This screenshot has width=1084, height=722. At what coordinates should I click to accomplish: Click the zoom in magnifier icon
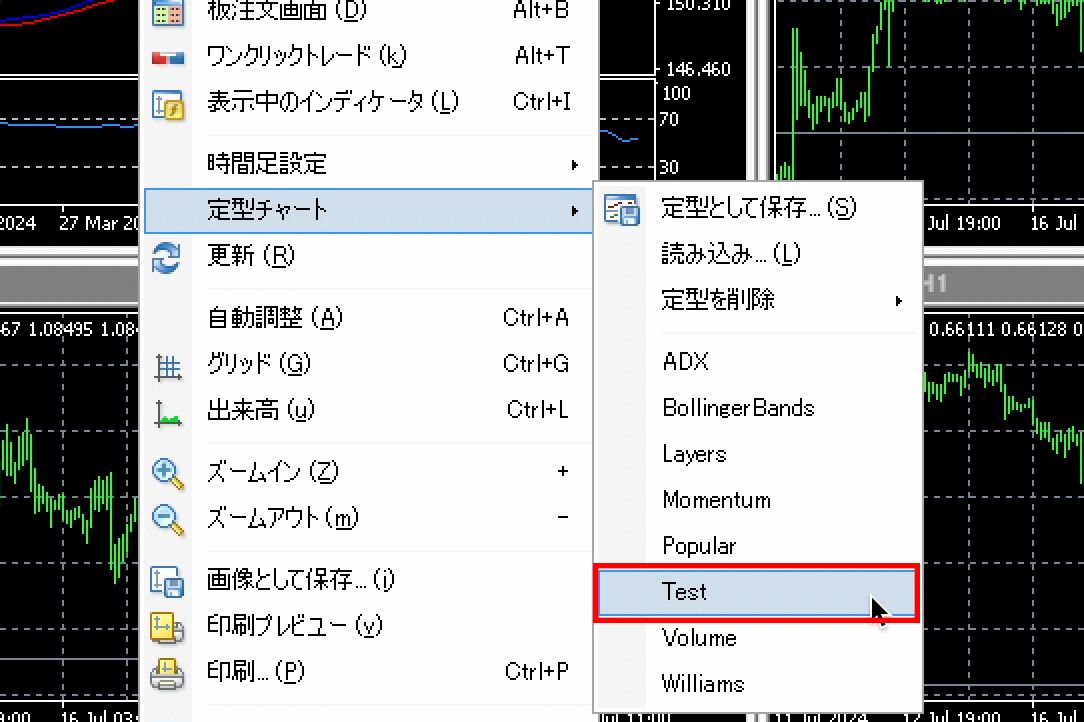click(x=167, y=473)
